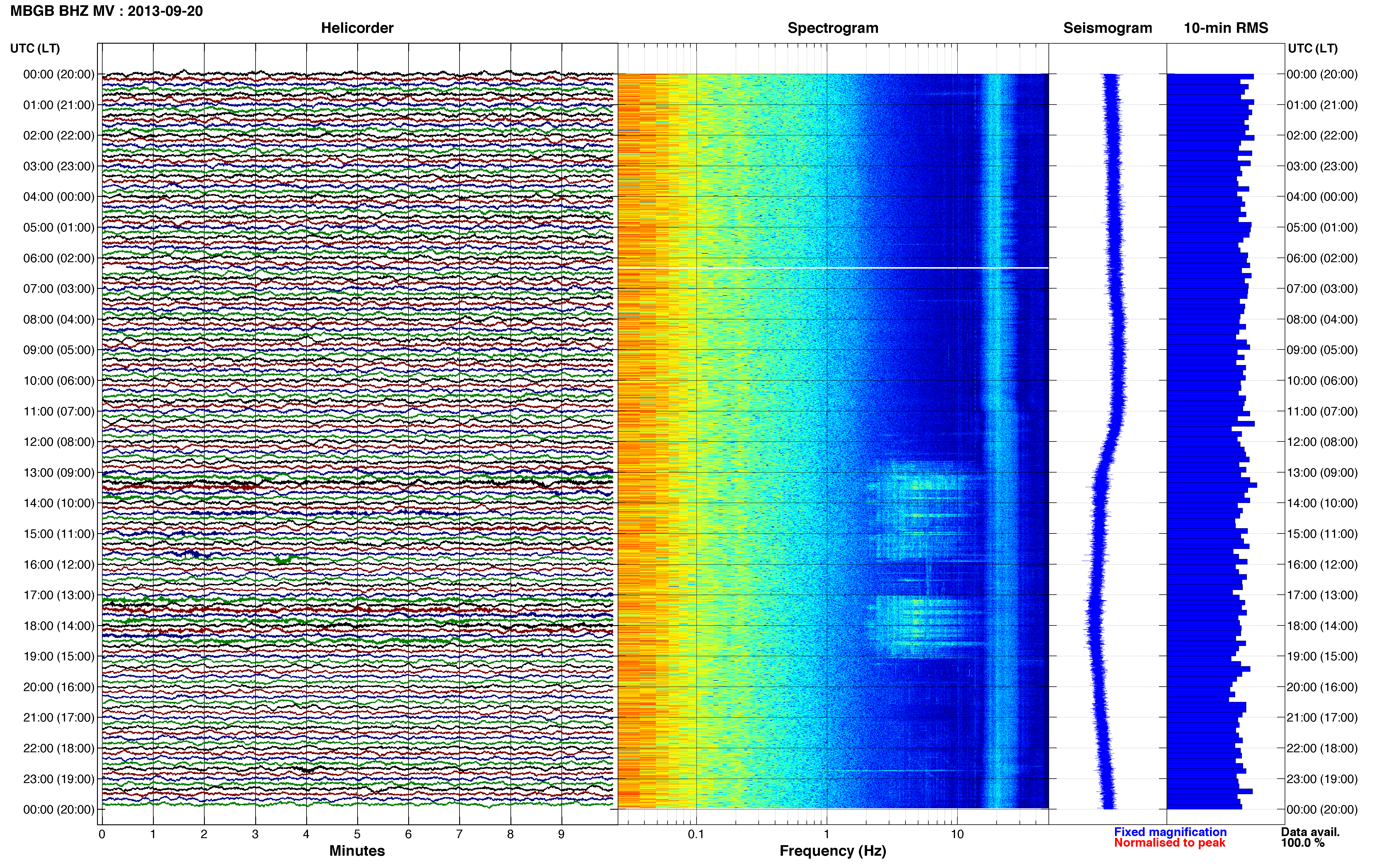Screen dimensions: 1389x868
Task: Click the 'Normalised to peak' legend text
Action: 1170,843
